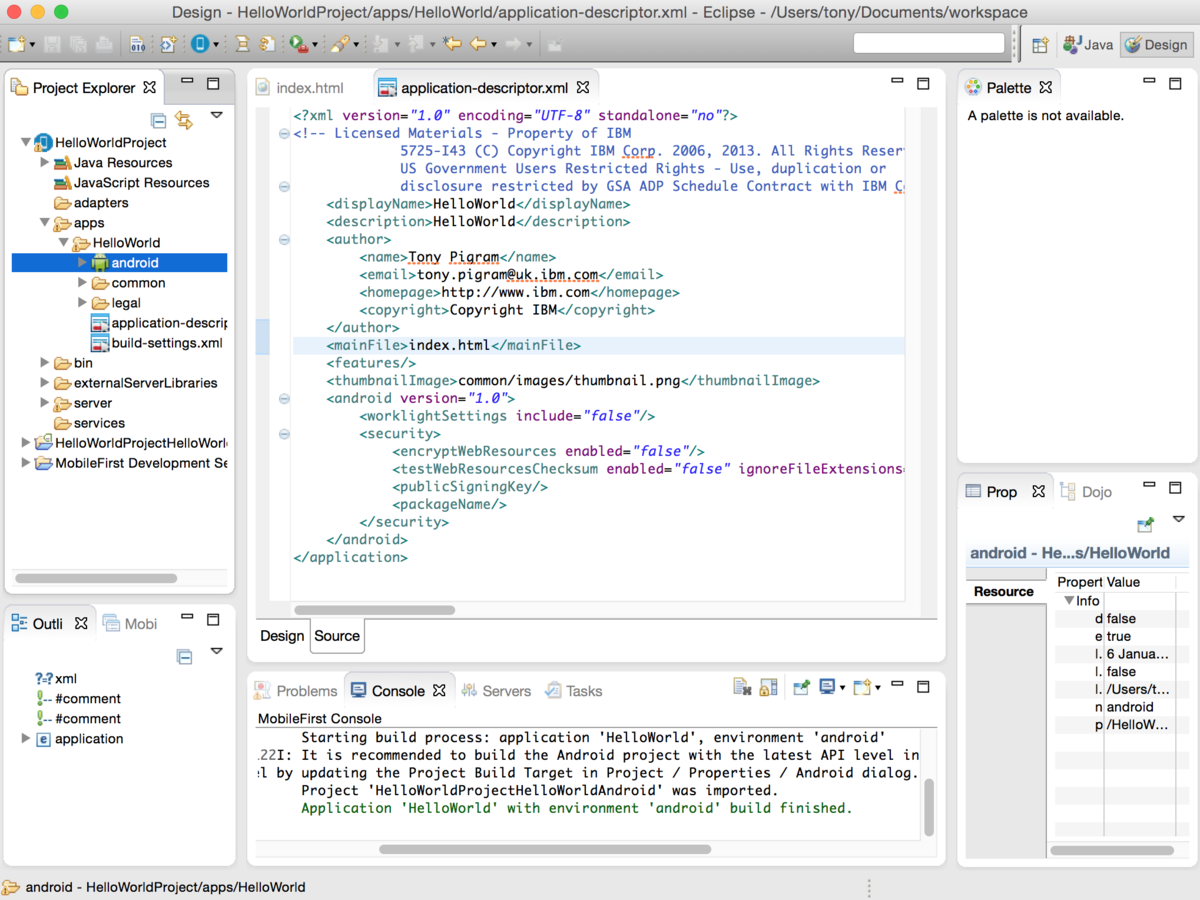
Task: Select build-settings.xml in Project Explorer
Action: pos(166,343)
